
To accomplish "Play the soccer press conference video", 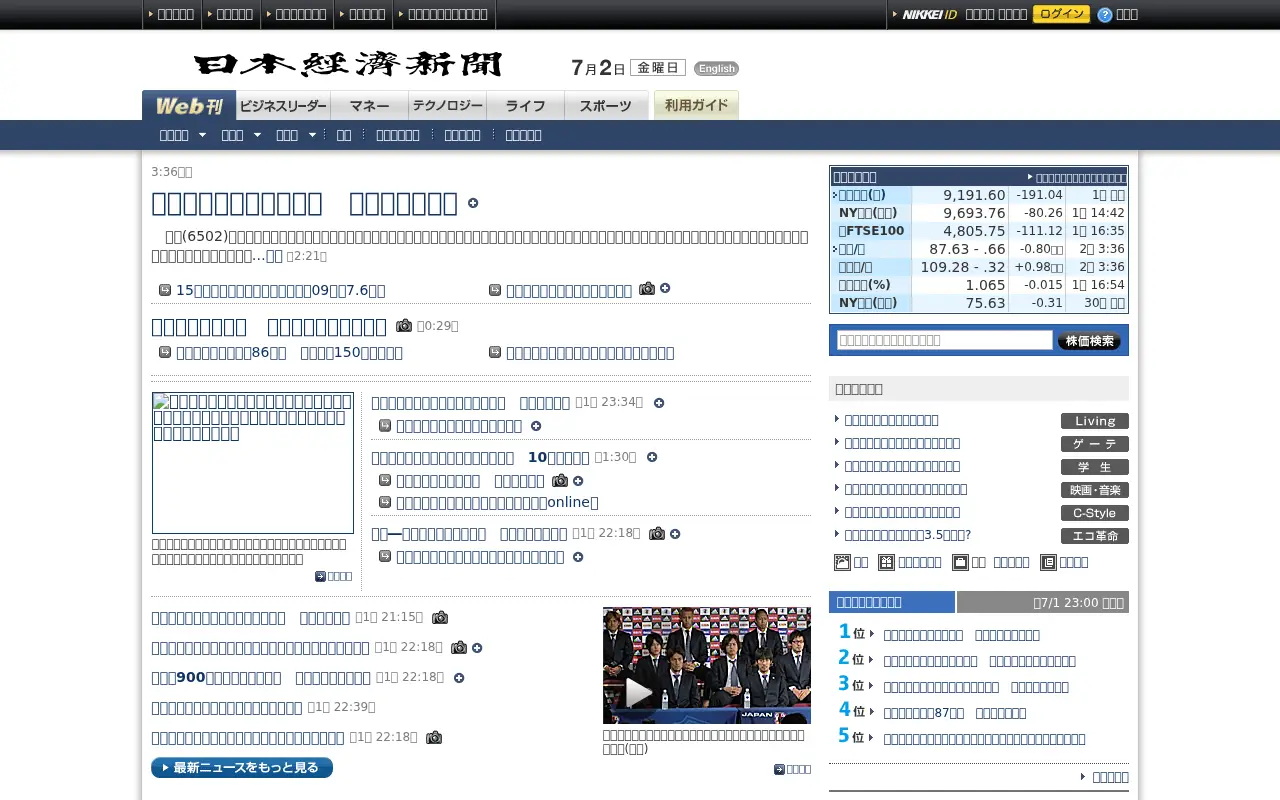I will (x=706, y=665).
